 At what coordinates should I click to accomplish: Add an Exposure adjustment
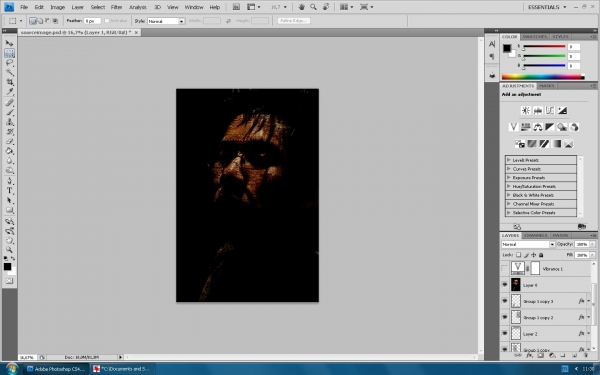[x=562, y=111]
